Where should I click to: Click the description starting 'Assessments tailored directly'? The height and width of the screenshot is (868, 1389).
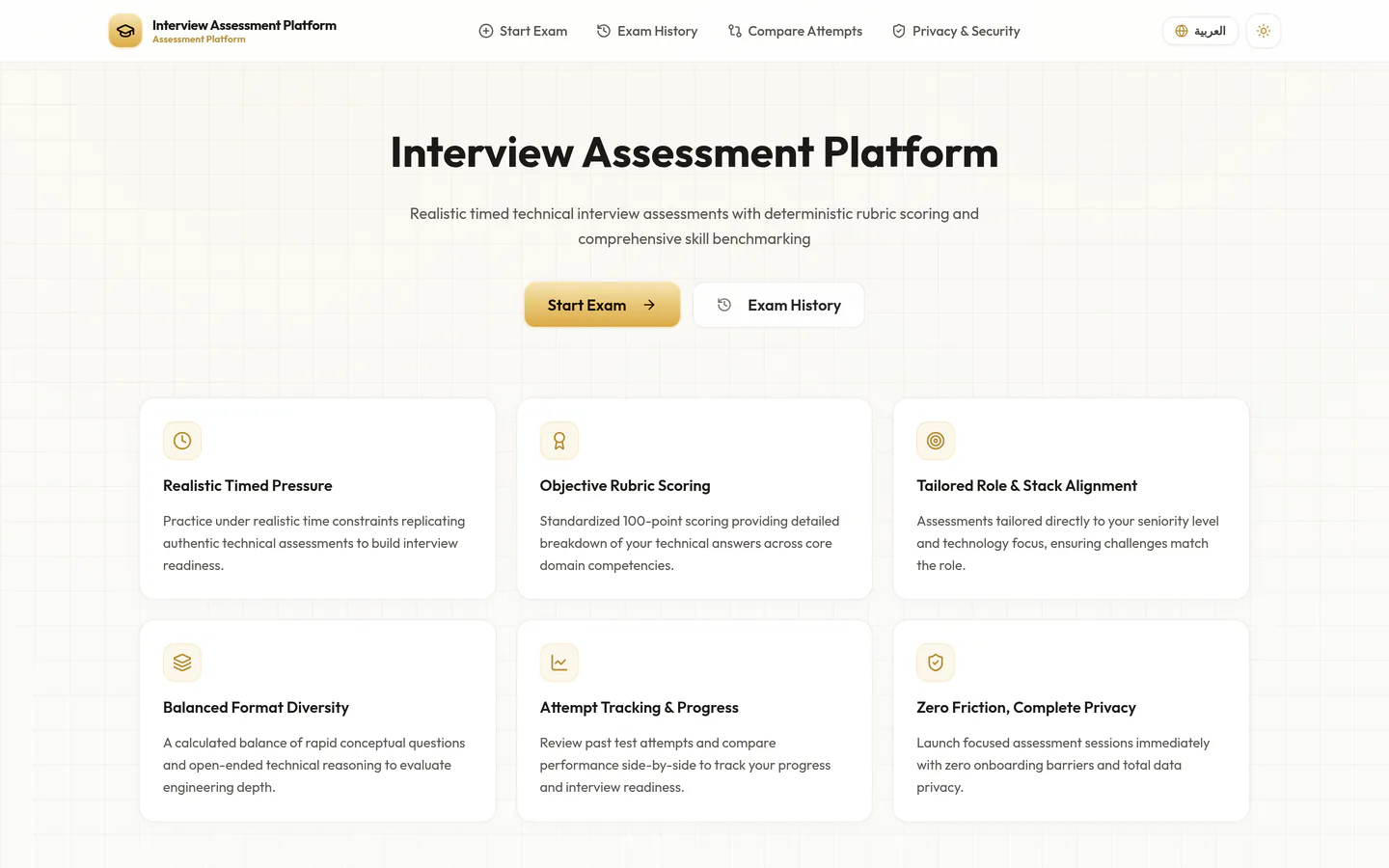coord(1068,543)
